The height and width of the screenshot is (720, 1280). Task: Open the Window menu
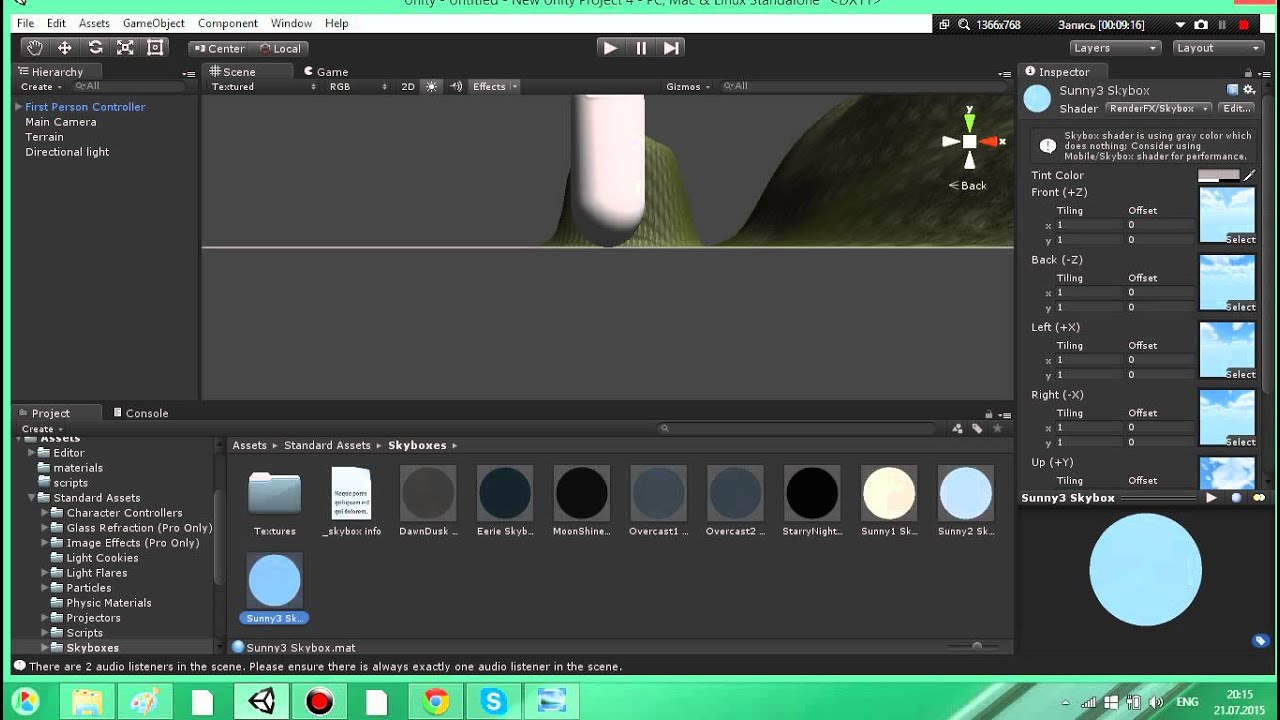point(291,23)
